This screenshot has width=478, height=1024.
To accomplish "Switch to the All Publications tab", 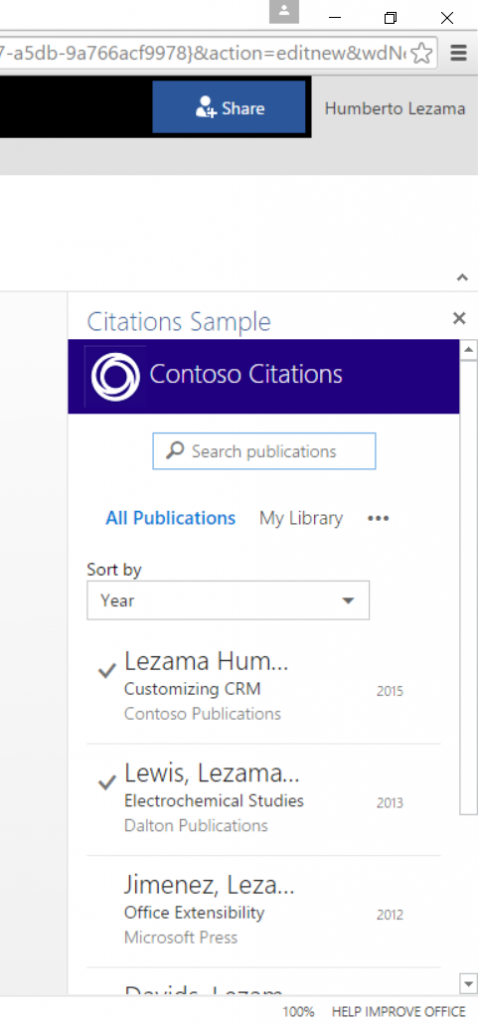I will tap(170, 518).
